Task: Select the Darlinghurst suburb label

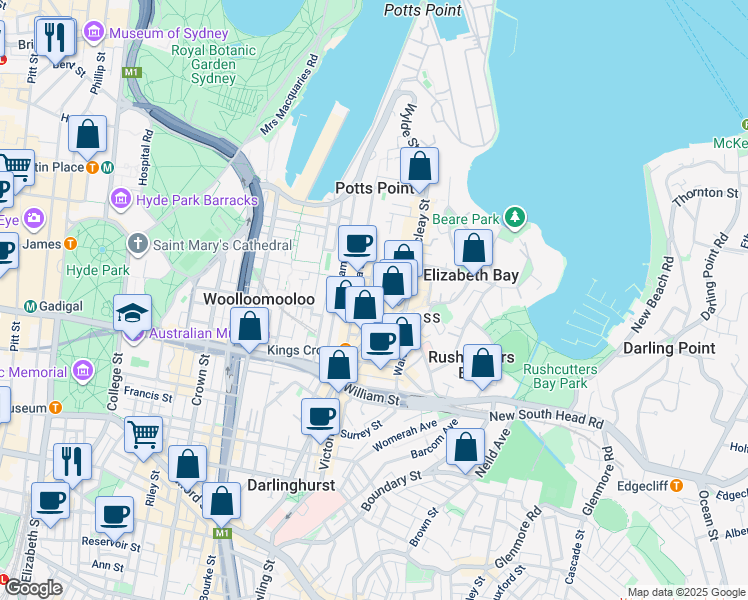Action: coord(291,486)
